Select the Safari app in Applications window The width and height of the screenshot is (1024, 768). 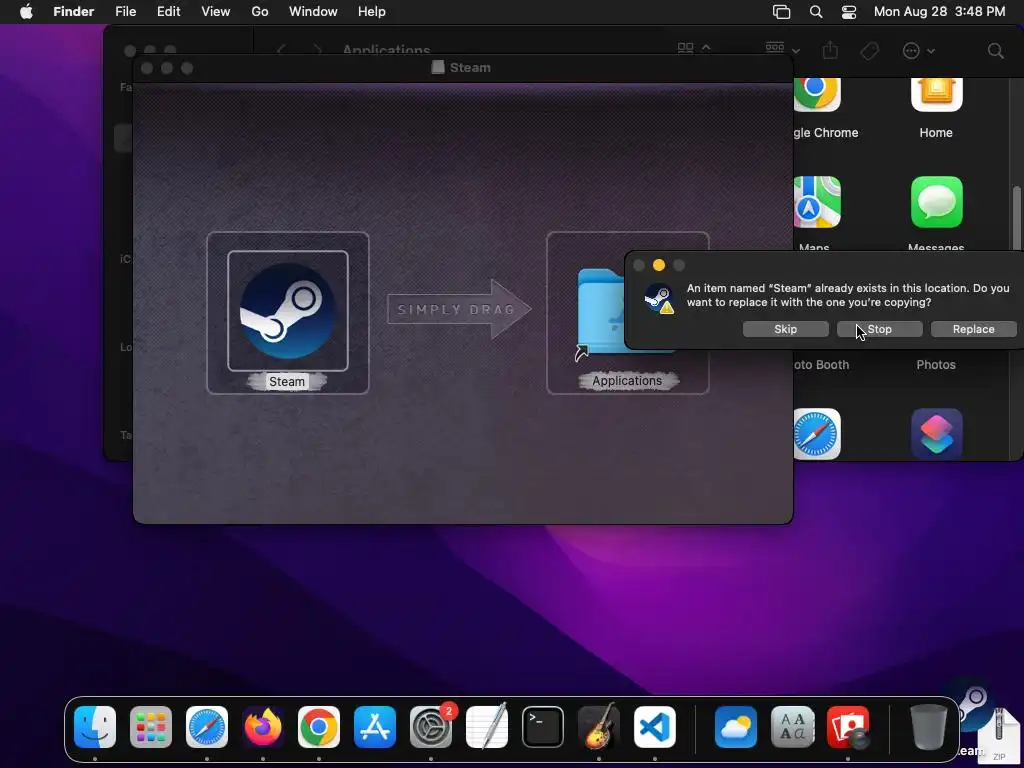[x=816, y=434]
